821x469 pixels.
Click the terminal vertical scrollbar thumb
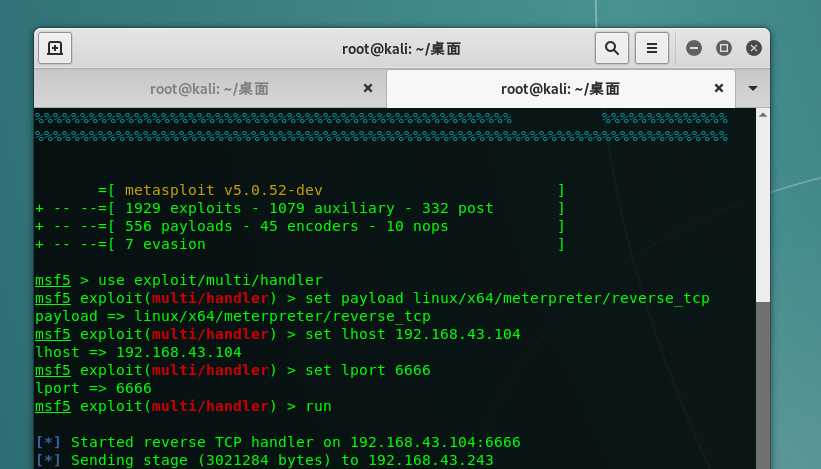(x=763, y=385)
